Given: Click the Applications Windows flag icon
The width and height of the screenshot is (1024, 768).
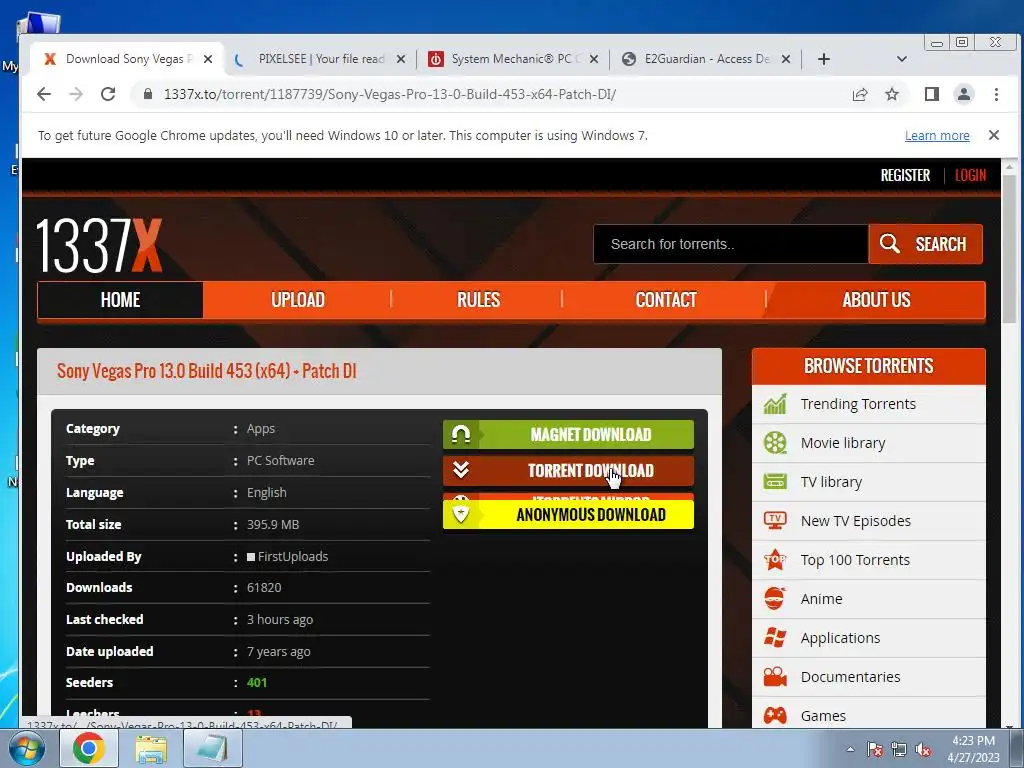Looking at the screenshot, I should point(775,638).
